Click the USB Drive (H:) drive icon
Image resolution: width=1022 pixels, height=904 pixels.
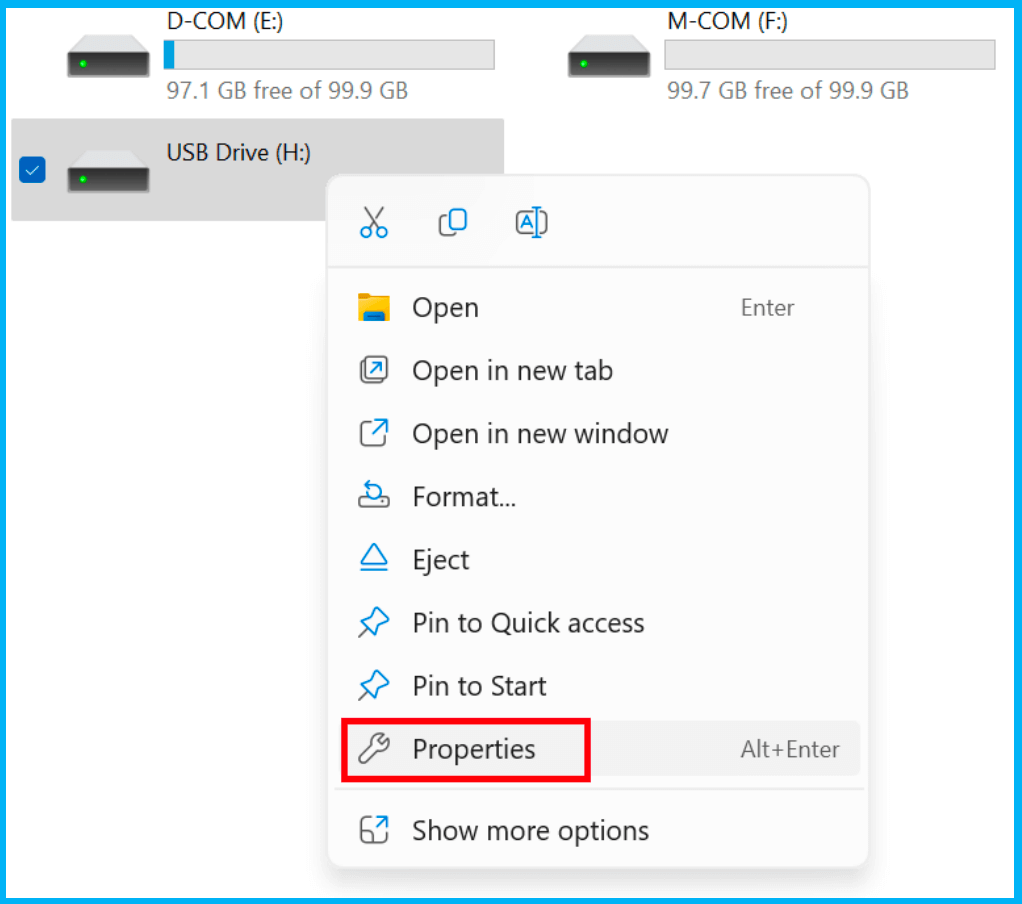(108, 171)
